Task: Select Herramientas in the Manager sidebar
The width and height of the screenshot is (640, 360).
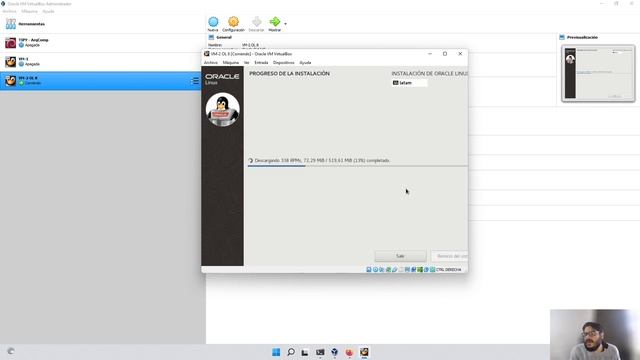Action: [x=102, y=24]
